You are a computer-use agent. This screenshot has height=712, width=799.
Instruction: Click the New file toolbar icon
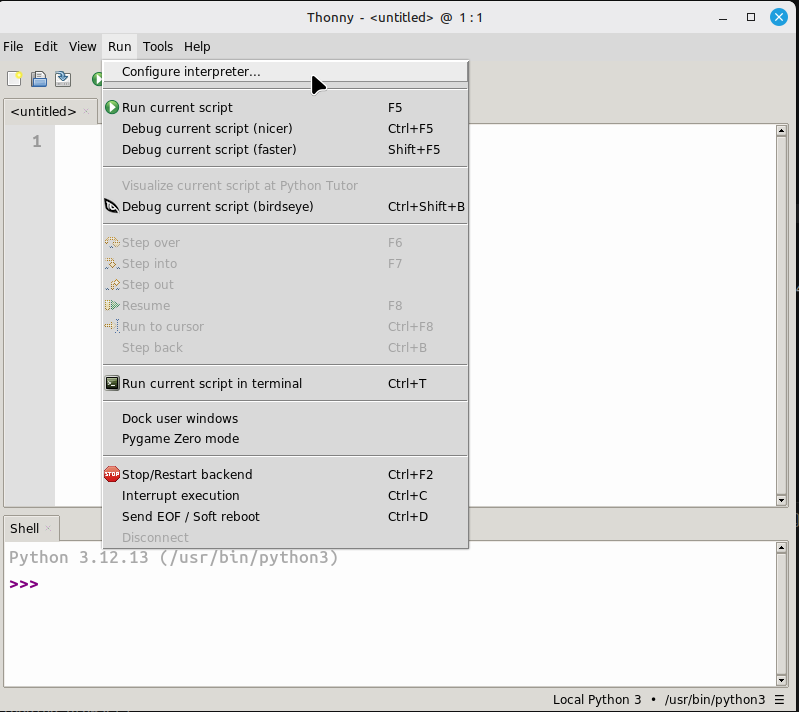[x=14, y=79]
